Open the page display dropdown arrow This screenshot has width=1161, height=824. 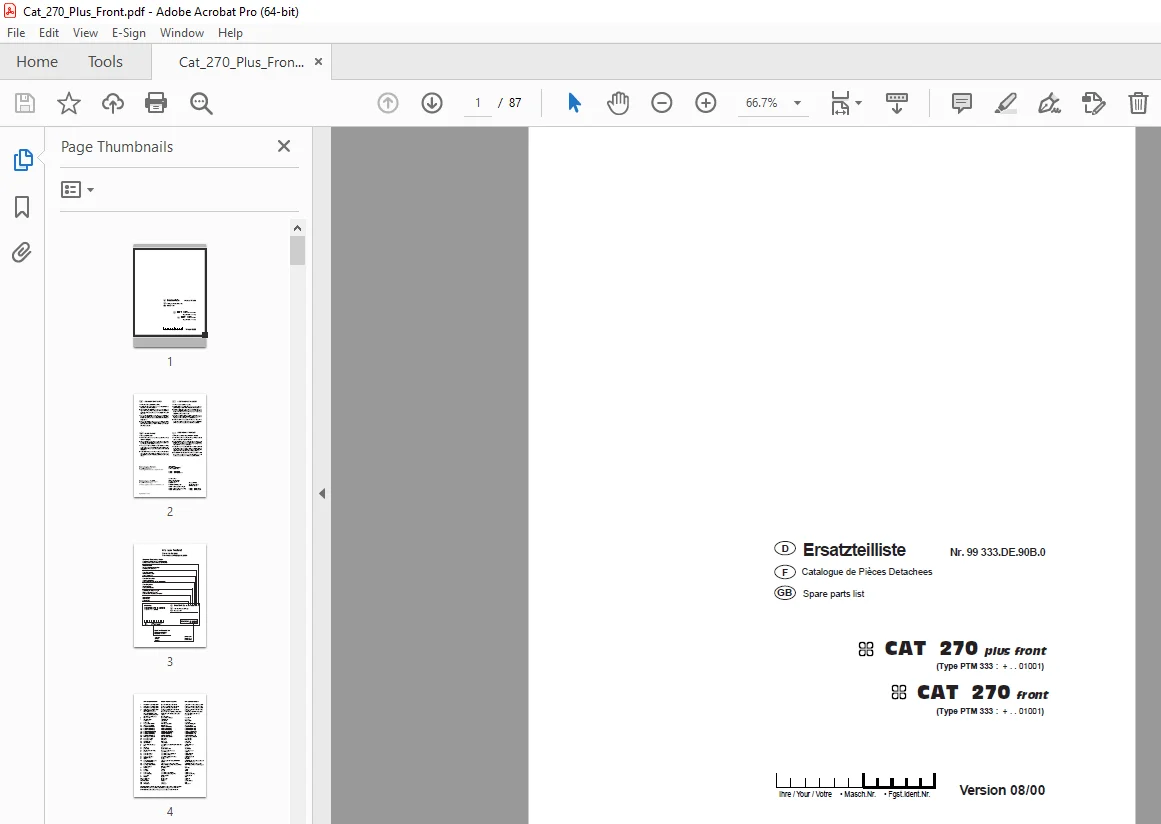point(859,103)
